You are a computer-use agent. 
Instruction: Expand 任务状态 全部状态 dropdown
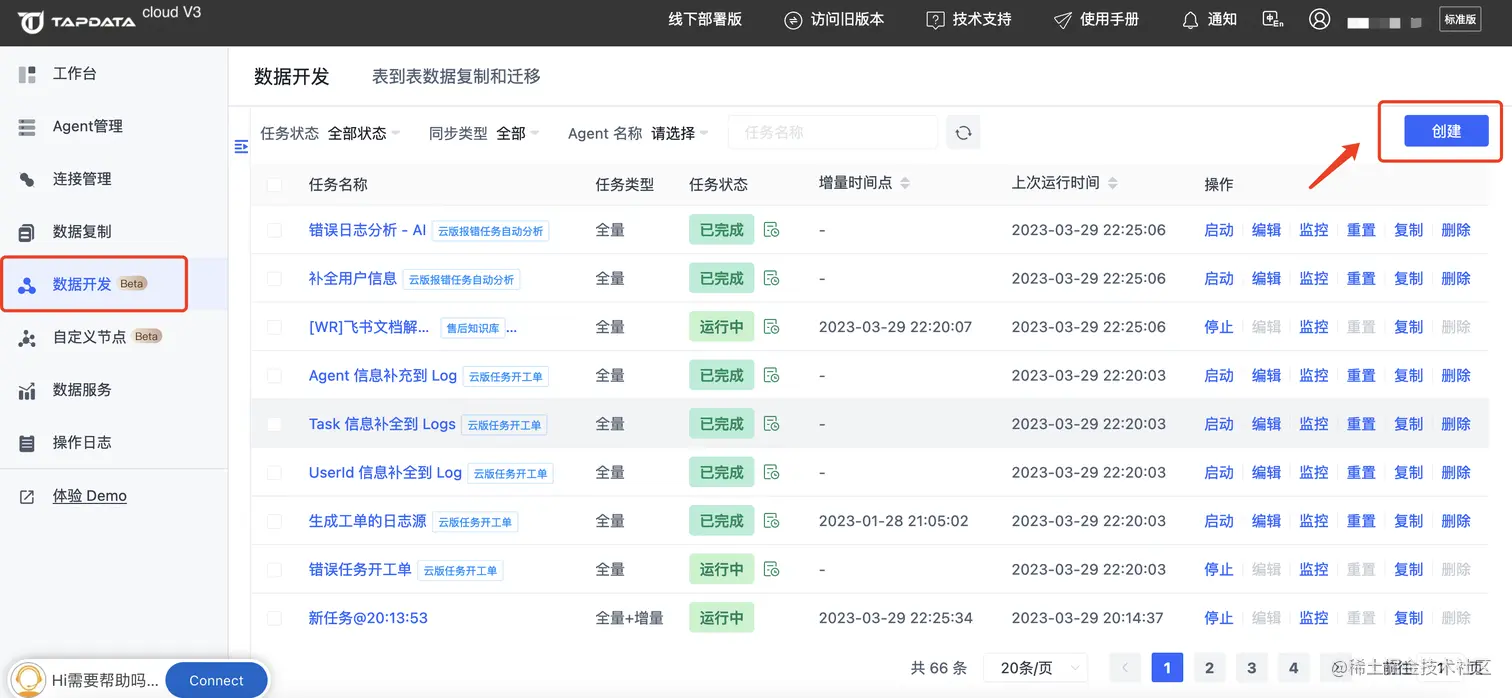(x=364, y=133)
